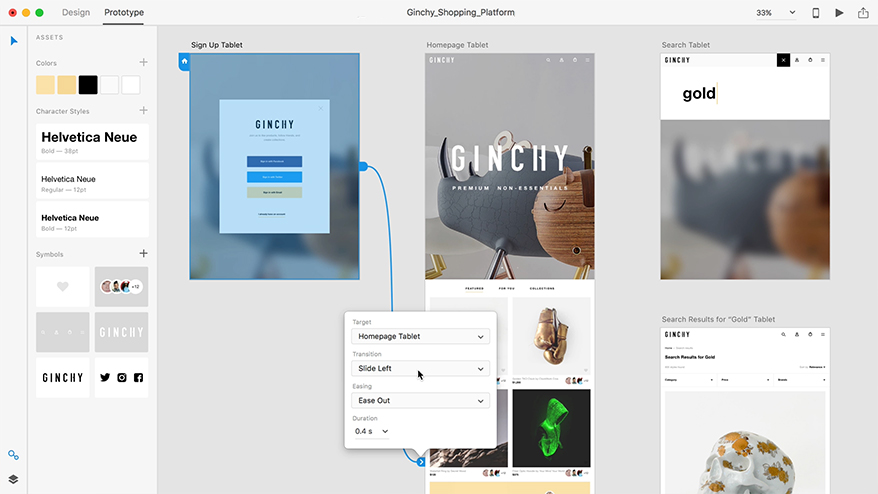Open the Target dropdown showing Homepage Tablet
The width and height of the screenshot is (878, 494).
point(421,337)
